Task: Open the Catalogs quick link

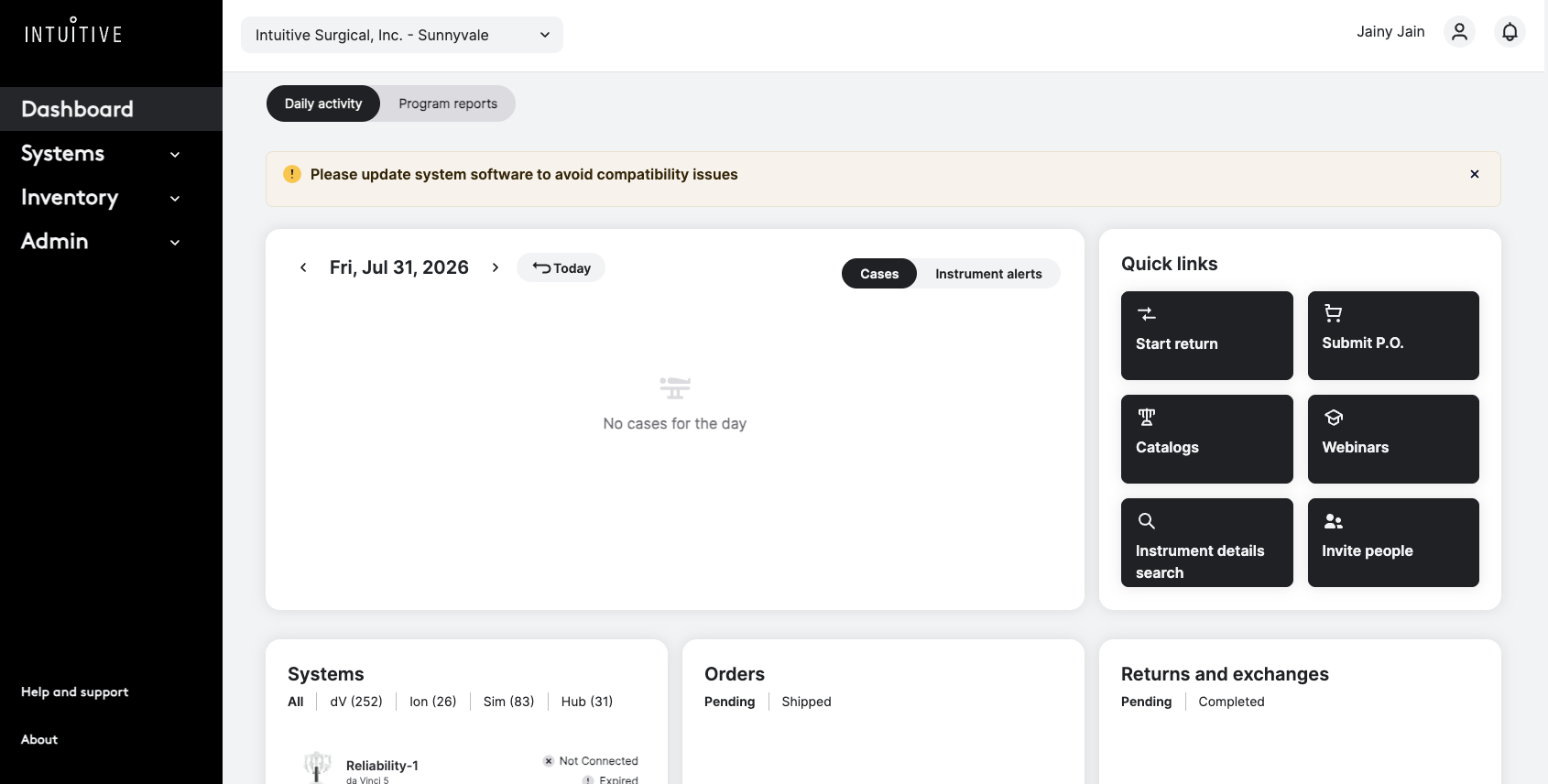Action: (1206, 439)
